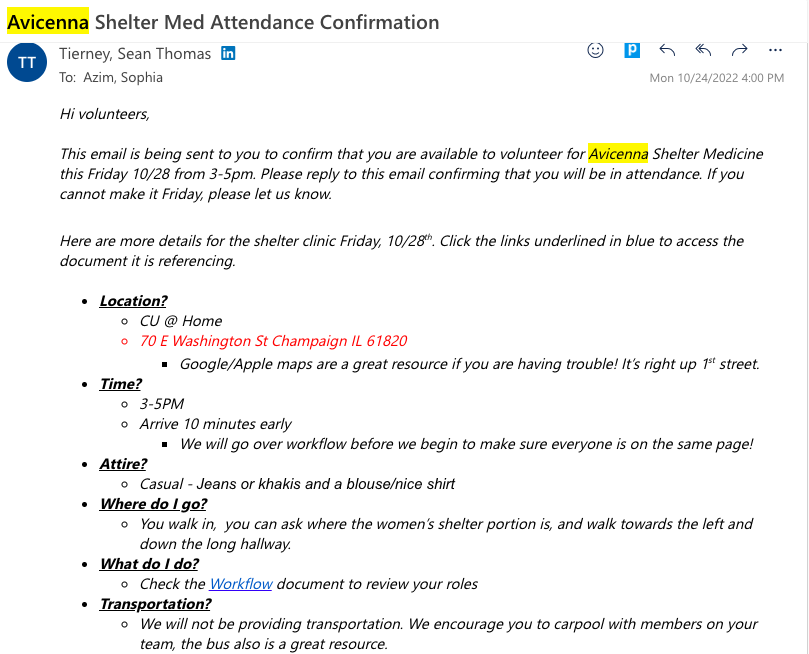Click the Casual - Jeans or khakis line
The image size is (809, 654).
tap(297, 484)
